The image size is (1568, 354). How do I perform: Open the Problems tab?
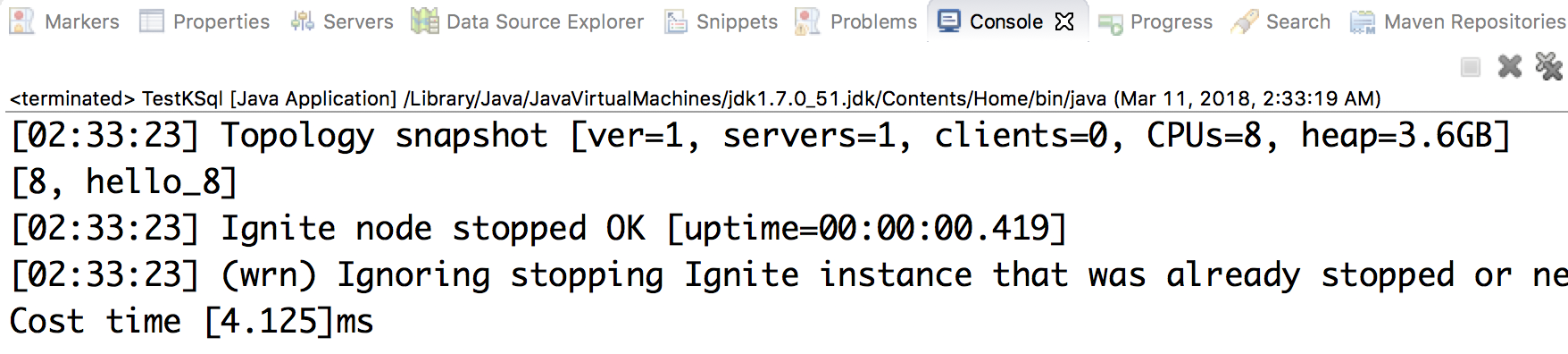pos(855,21)
